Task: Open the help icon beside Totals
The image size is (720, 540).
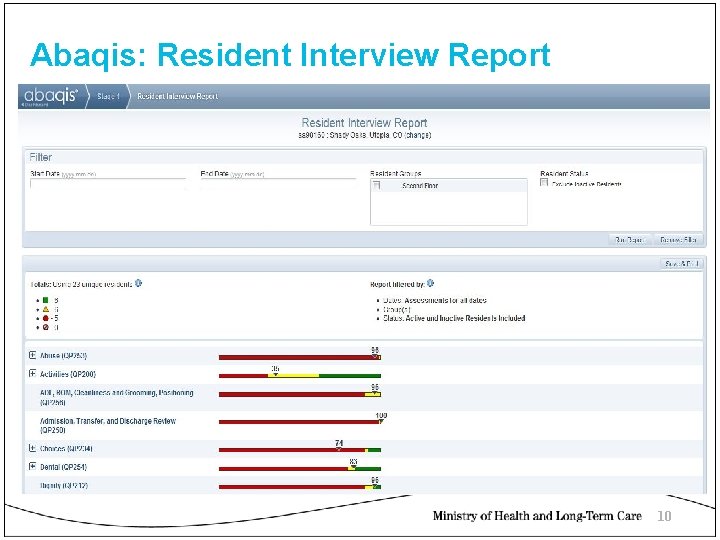Action: [x=139, y=283]
